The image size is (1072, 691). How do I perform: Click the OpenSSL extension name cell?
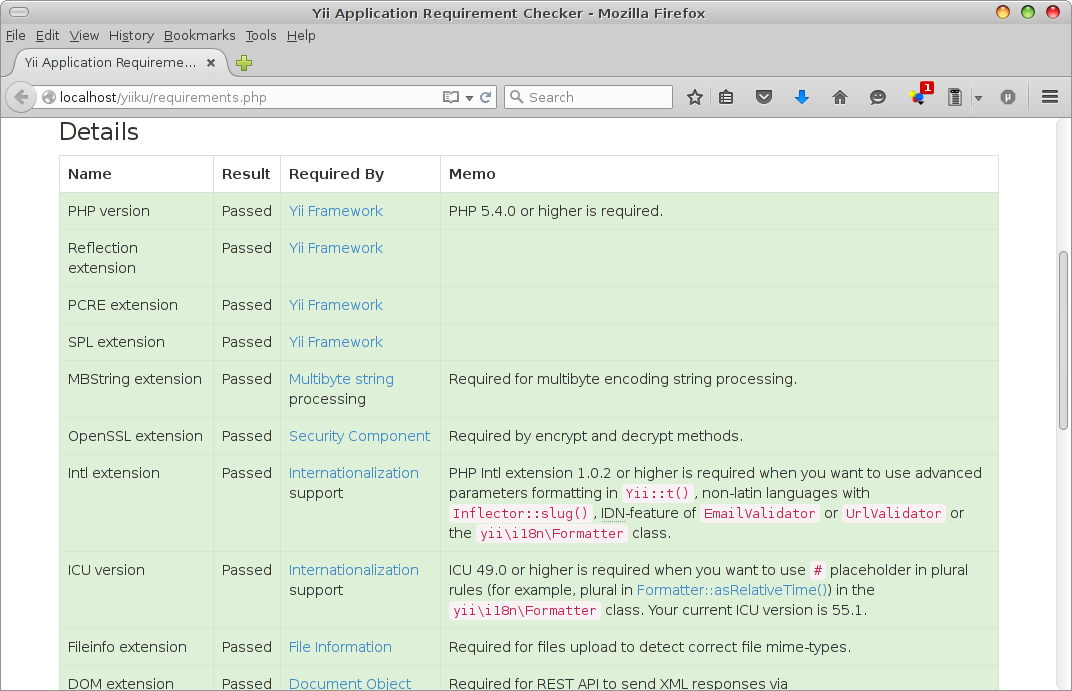pos(135,436)
